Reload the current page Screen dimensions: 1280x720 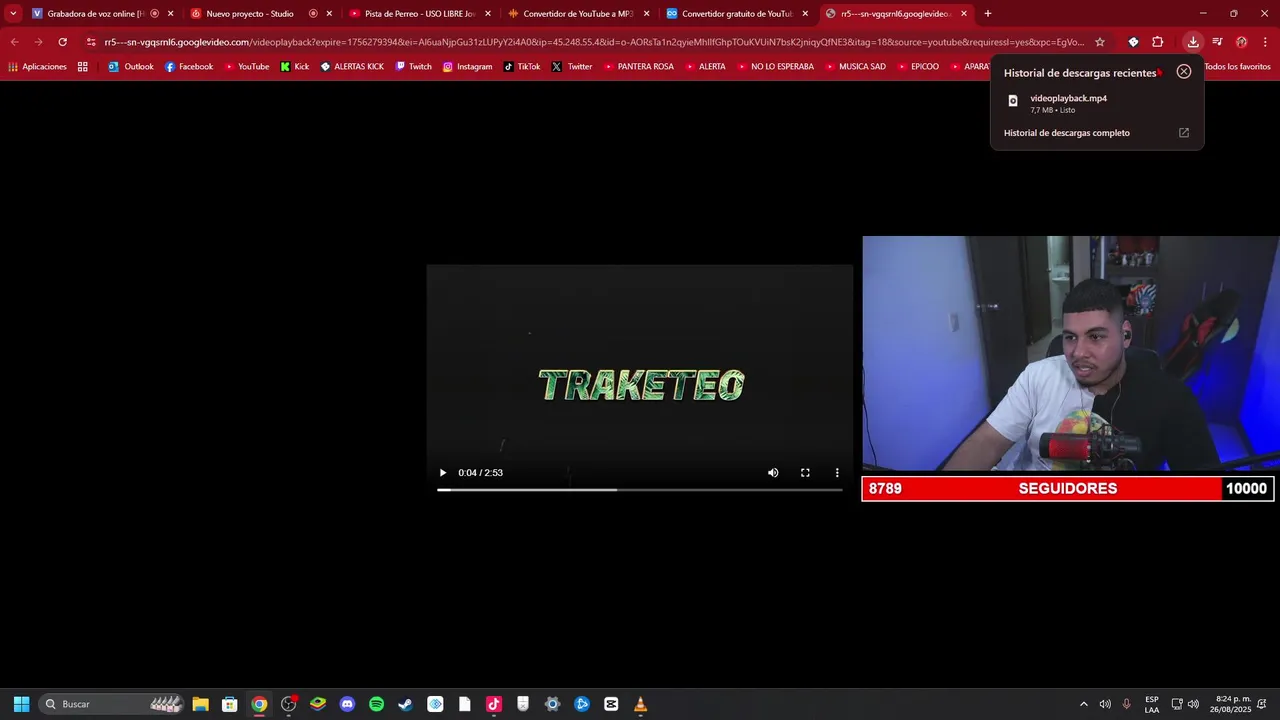(x=62, y=42)
